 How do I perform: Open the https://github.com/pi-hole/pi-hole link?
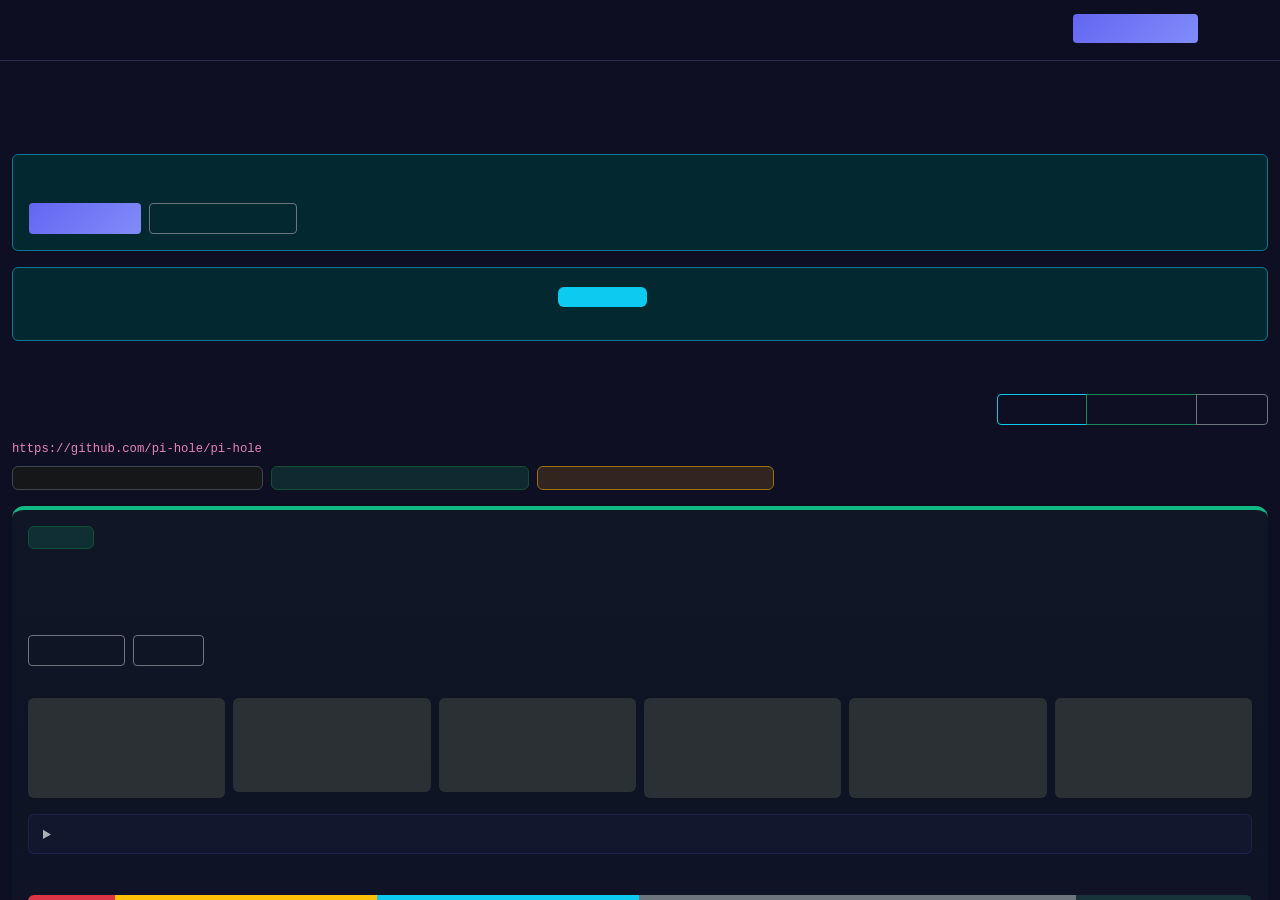137,449
